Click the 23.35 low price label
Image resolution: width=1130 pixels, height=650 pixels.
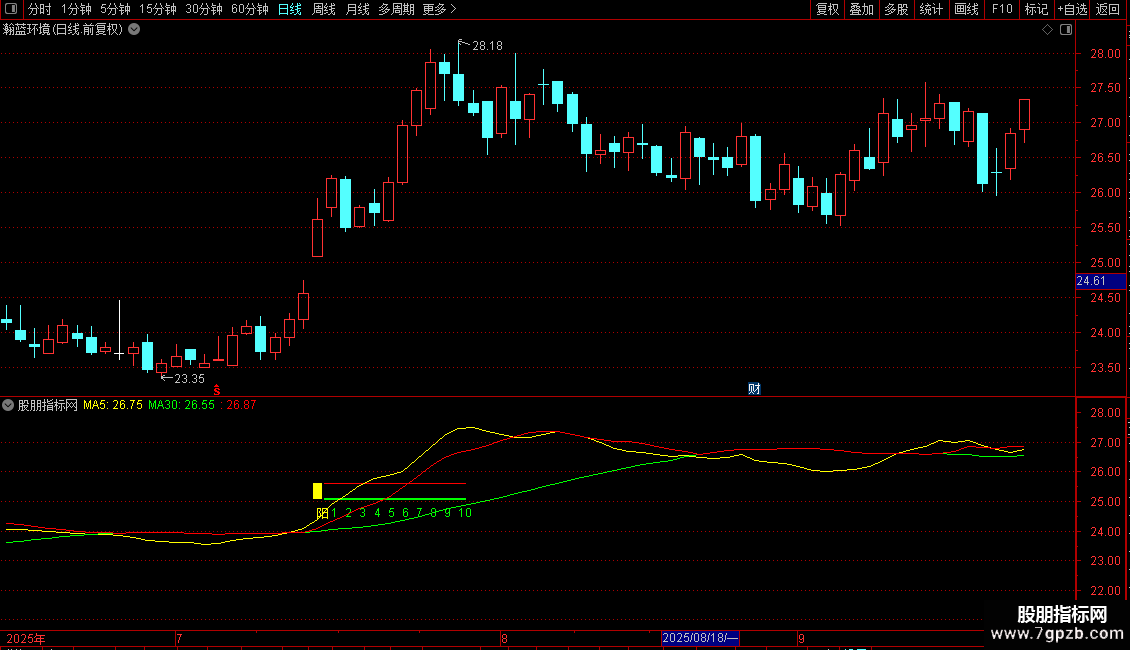(x=190, y=378)
